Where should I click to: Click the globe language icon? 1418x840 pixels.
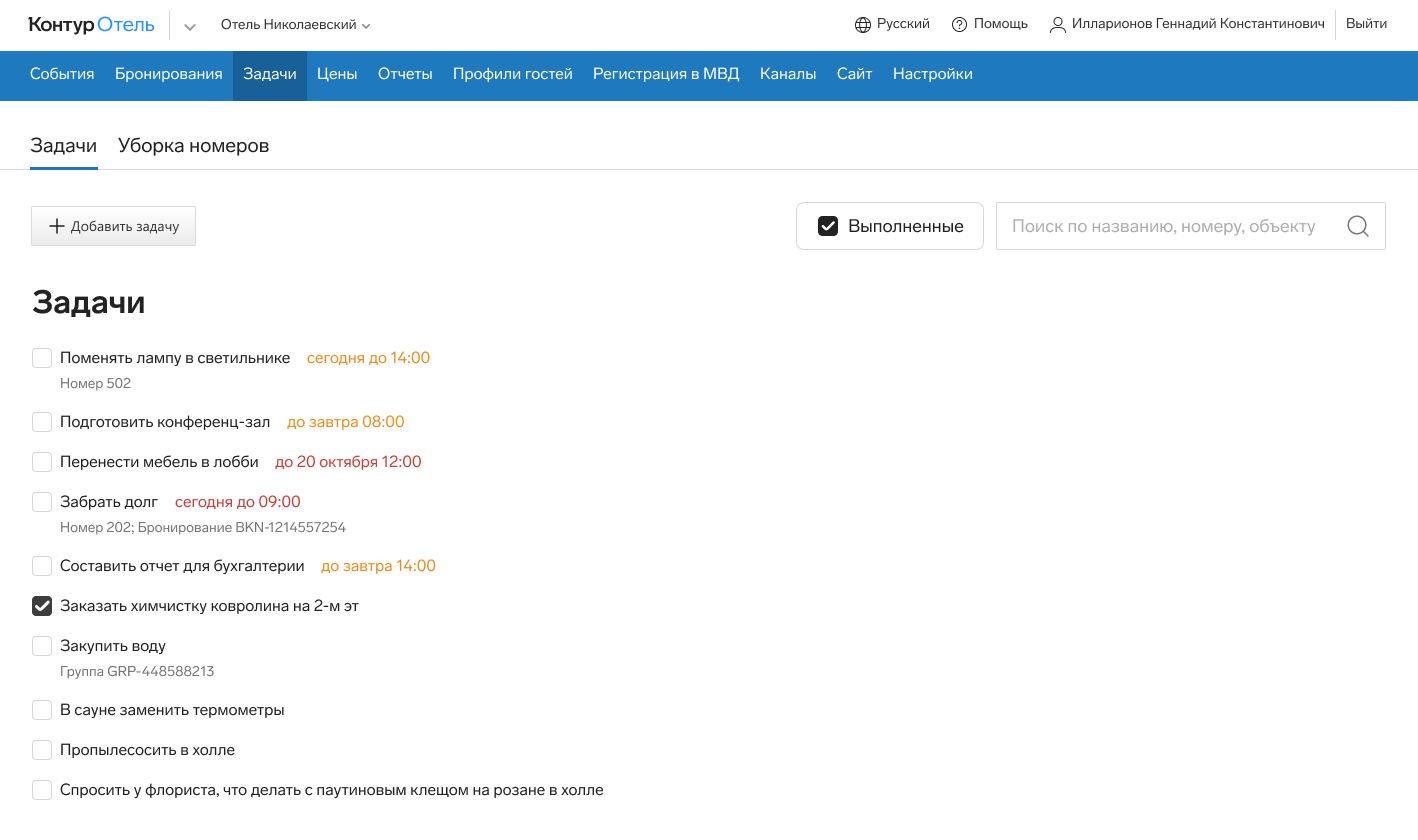point(863,24)
